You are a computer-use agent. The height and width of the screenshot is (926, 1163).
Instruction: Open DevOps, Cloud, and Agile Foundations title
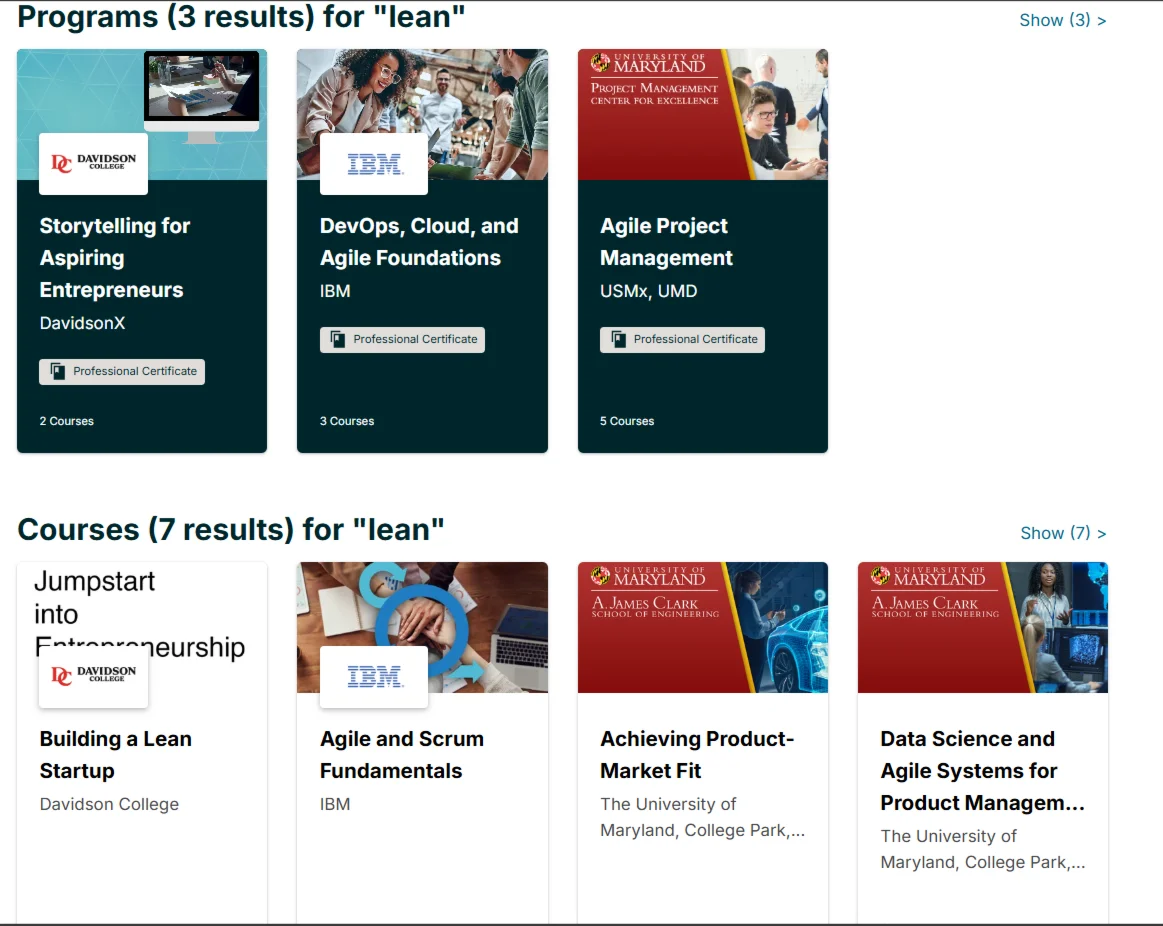[x=419, y=242]
